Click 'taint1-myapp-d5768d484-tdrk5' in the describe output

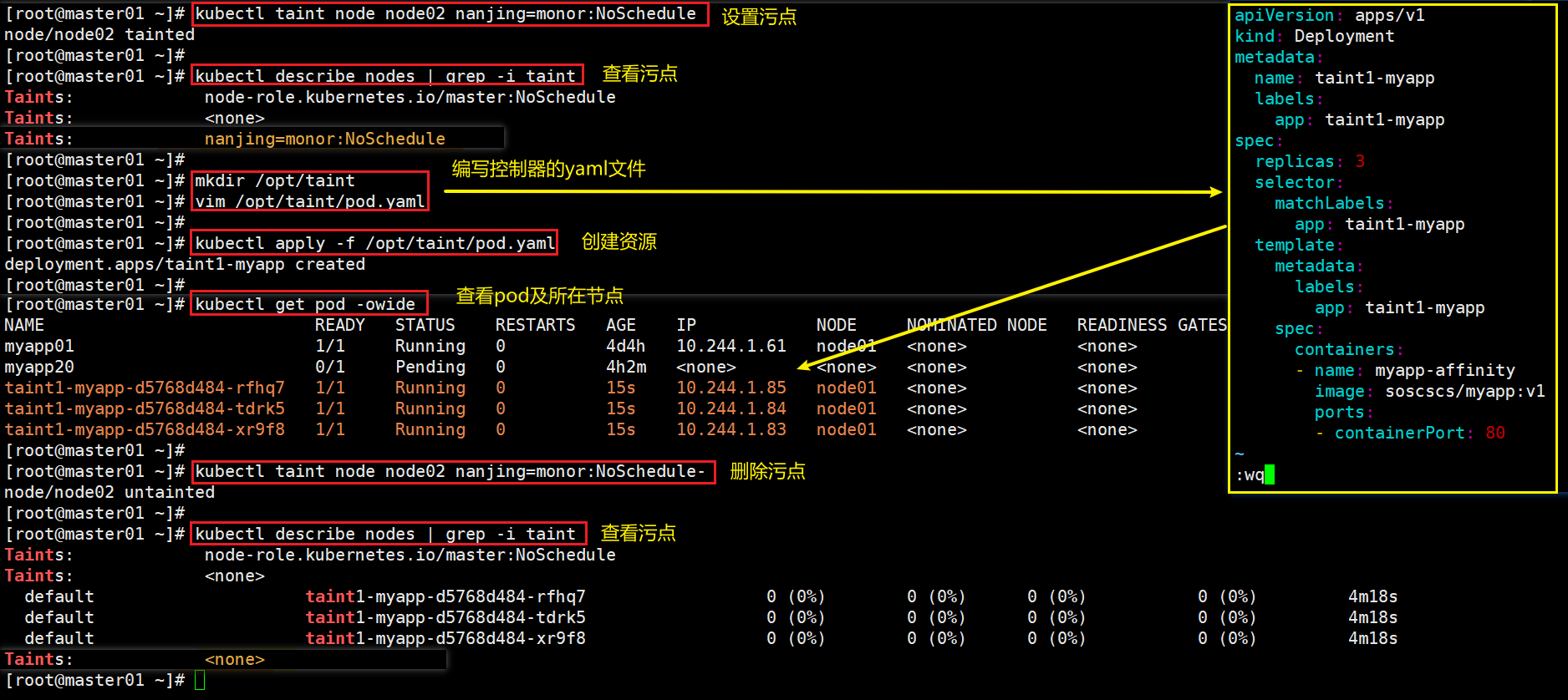(x=445, y=617)
